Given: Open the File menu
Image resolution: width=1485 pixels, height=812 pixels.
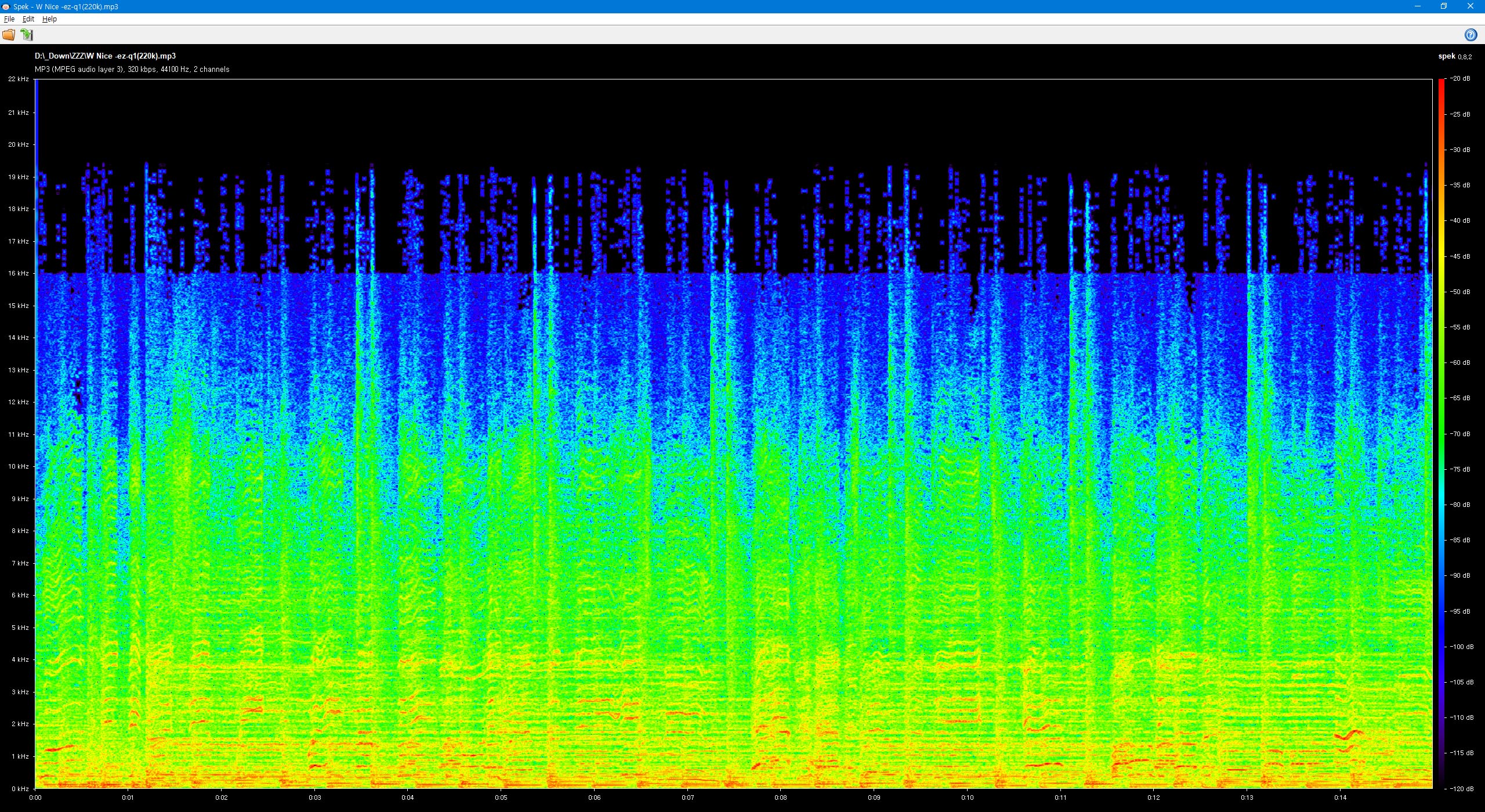Looking at the screenshot, I should 9,19.
